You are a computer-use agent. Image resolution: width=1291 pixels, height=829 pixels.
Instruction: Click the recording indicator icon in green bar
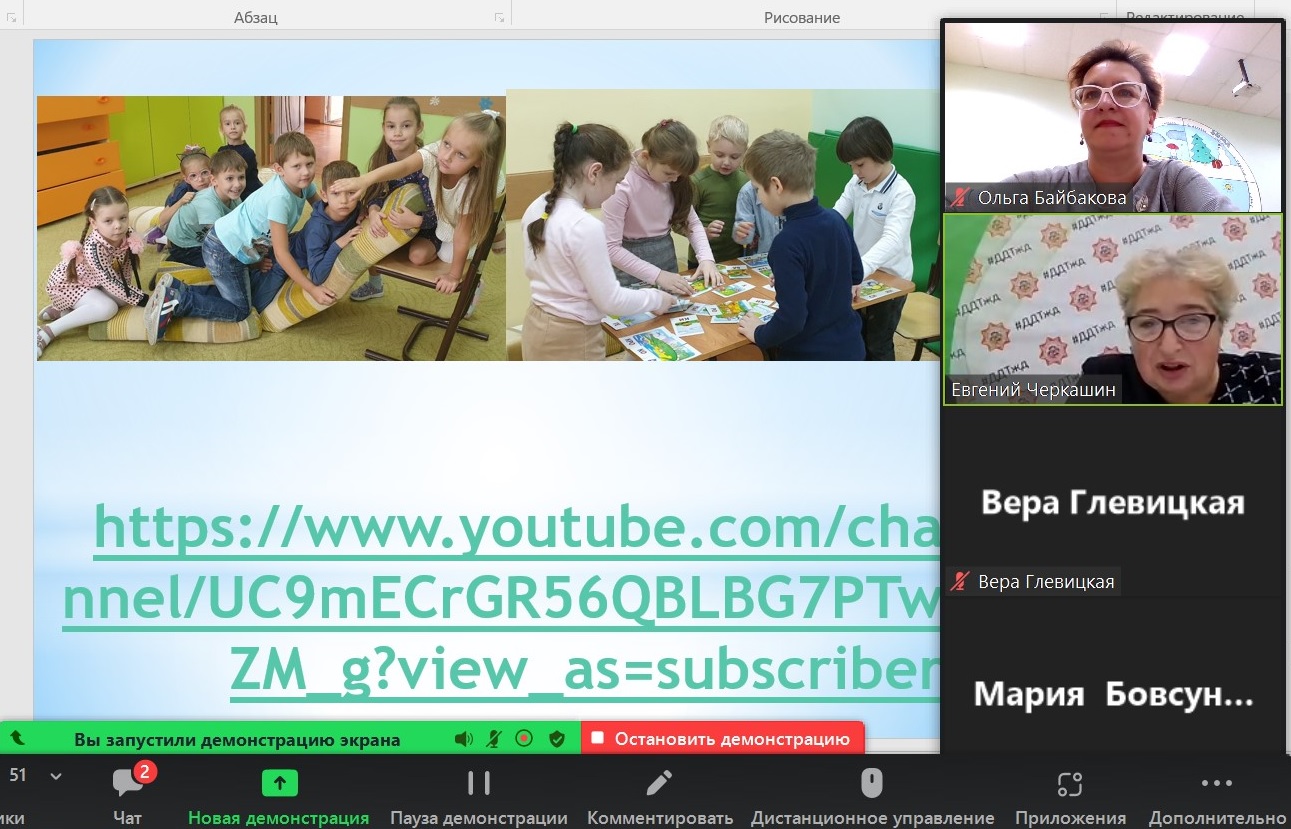tap(524, 739)
